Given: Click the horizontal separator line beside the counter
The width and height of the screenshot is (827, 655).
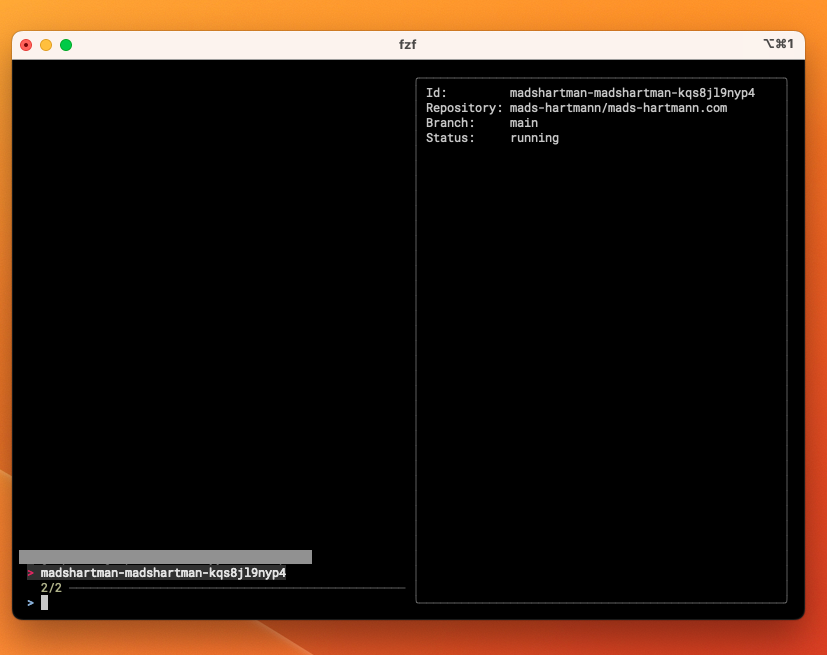Looking at the screenshot, I should click(236, 588).
